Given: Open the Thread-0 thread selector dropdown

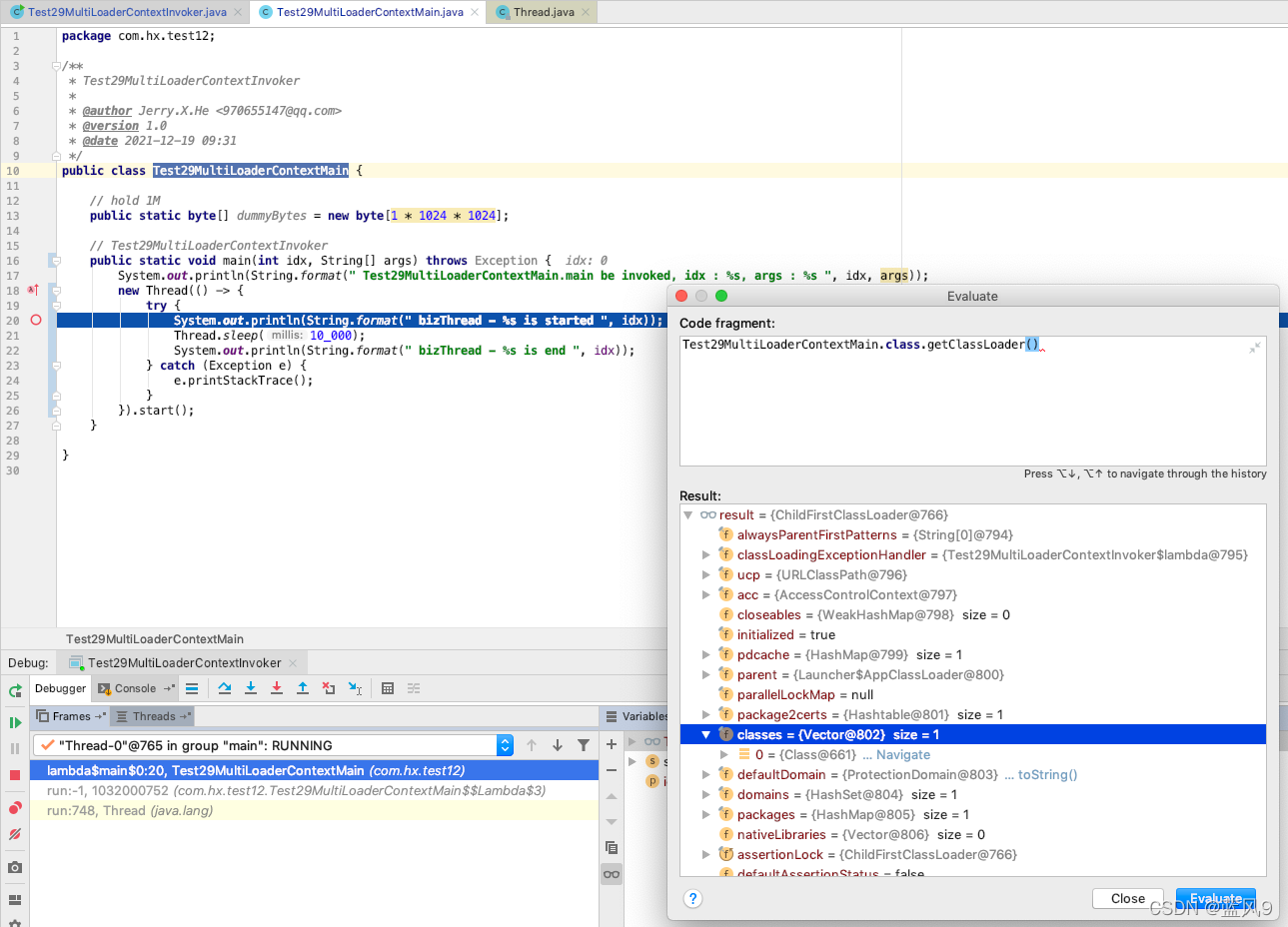Looking at the screenshot, I should pyautogui.click(x=505, y=743).
